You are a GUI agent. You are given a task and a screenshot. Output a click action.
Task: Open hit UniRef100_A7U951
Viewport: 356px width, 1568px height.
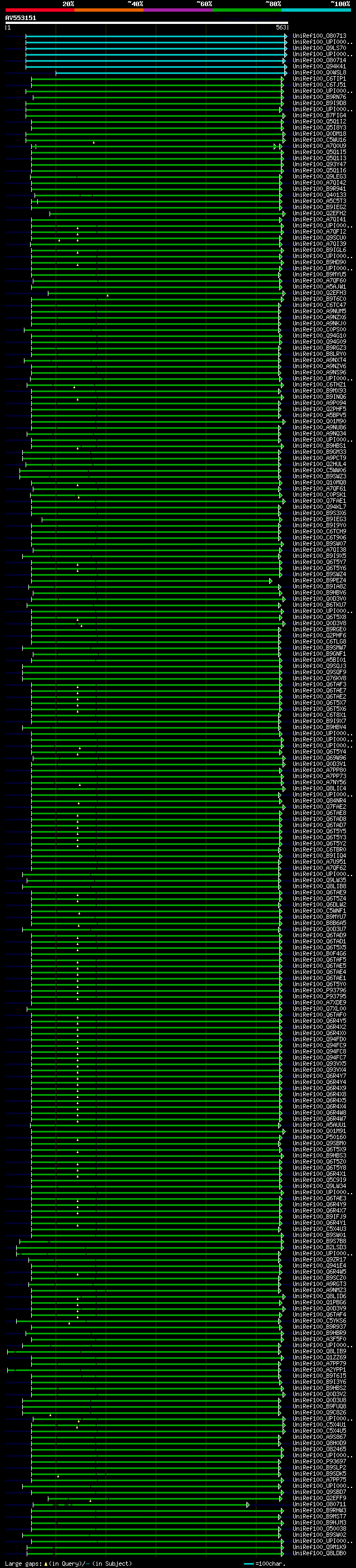coord(319,861)
